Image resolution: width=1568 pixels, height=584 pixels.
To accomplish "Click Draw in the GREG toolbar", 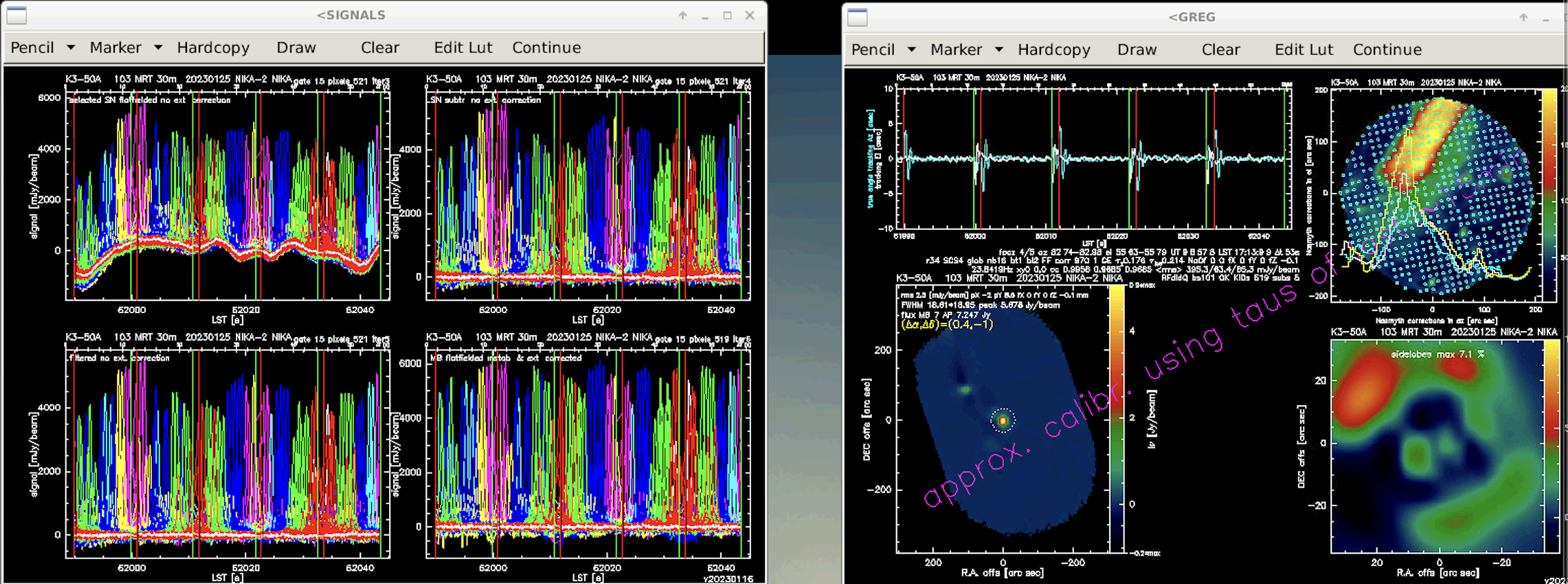I will (x=1137, y=50).
